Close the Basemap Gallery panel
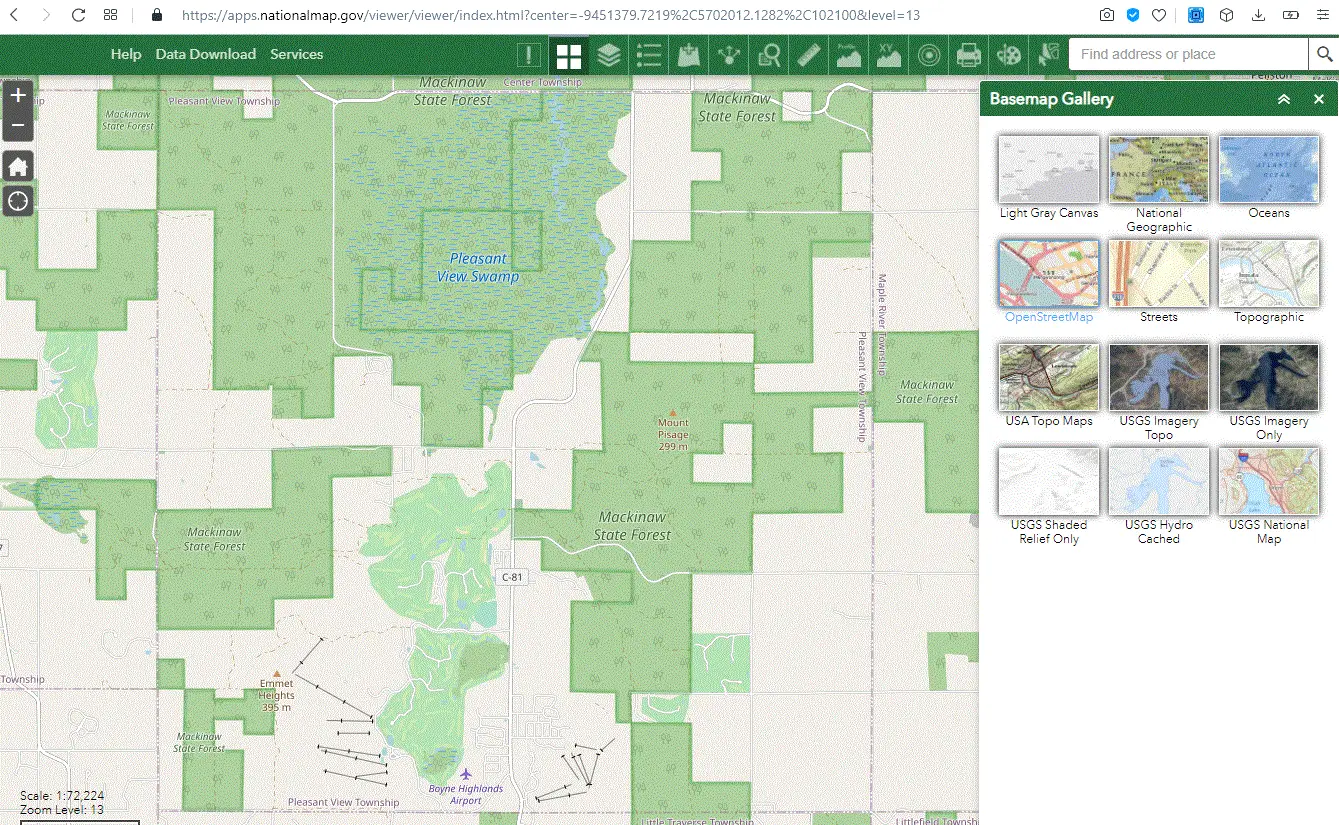Screen dimensions: 1339x825 coord(1318,99)
